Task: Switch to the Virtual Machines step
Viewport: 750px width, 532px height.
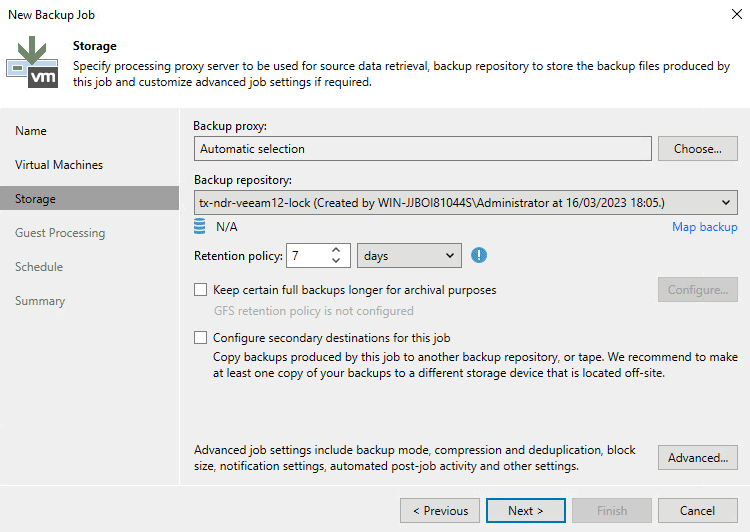Action: tap(59, 165)
